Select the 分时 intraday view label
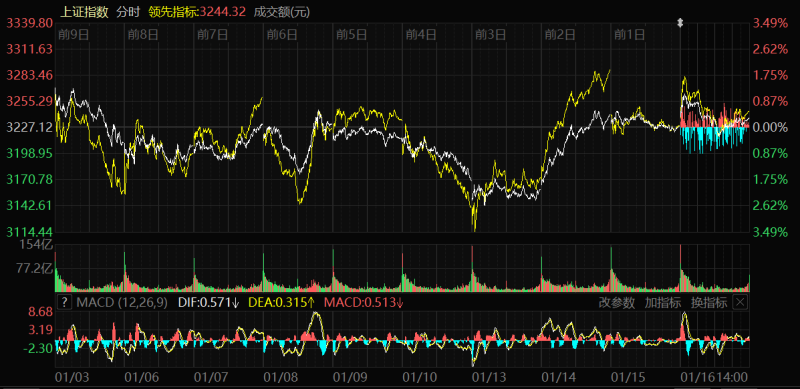Viewport: 800px width, 389px height. [x=128, y=12]
